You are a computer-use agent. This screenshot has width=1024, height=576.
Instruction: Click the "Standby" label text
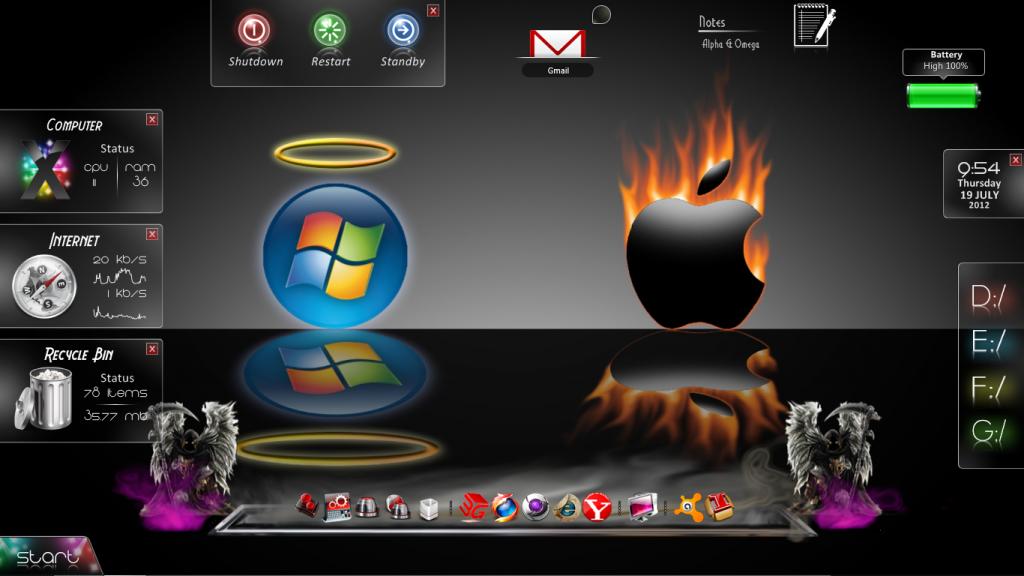pyautogui.click(x=403, y=61)
